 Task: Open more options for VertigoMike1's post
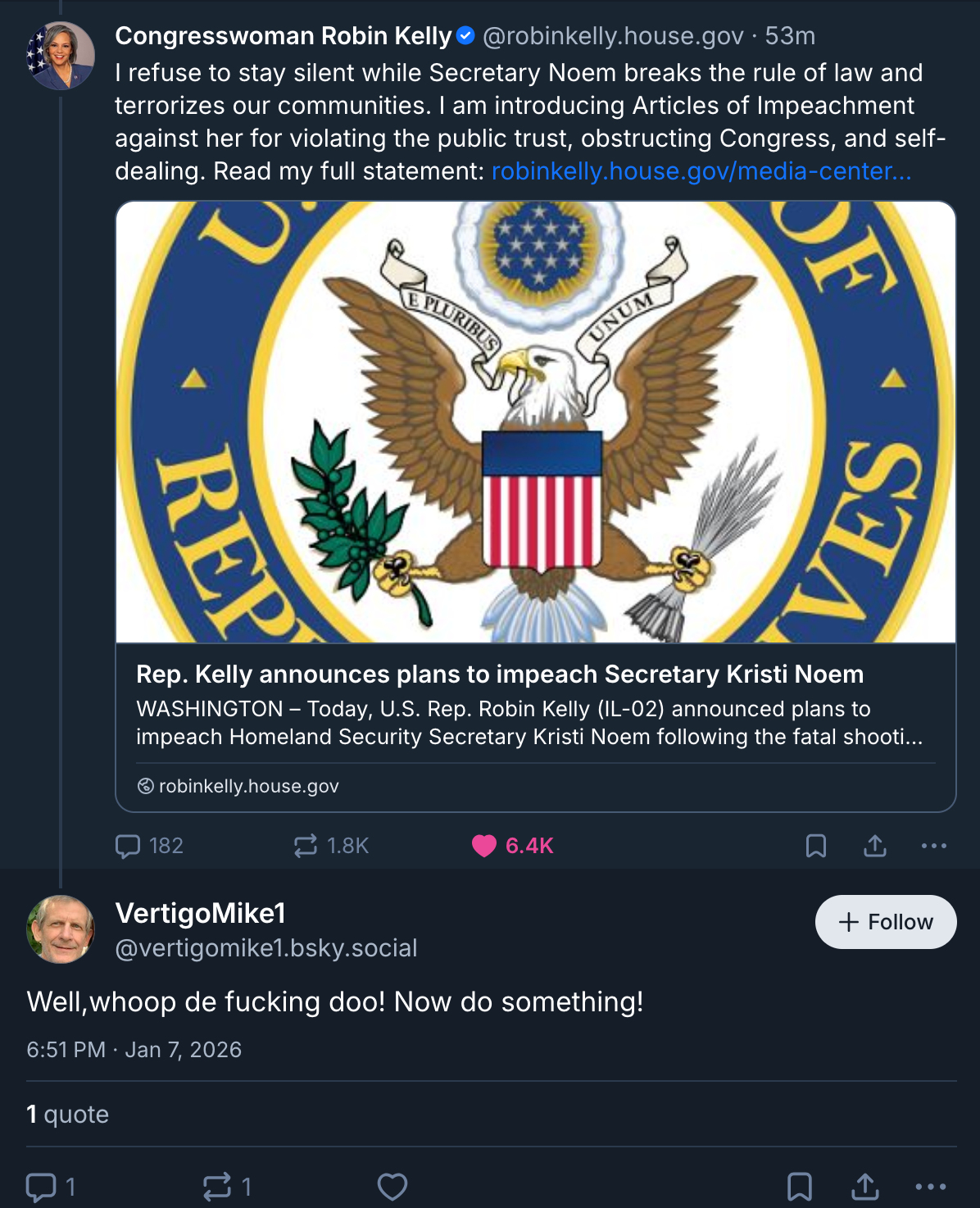tap(931, 1187)
